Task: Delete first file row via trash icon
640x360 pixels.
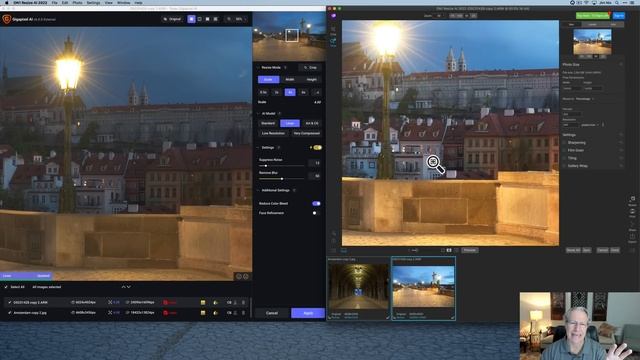Action: 243,302
